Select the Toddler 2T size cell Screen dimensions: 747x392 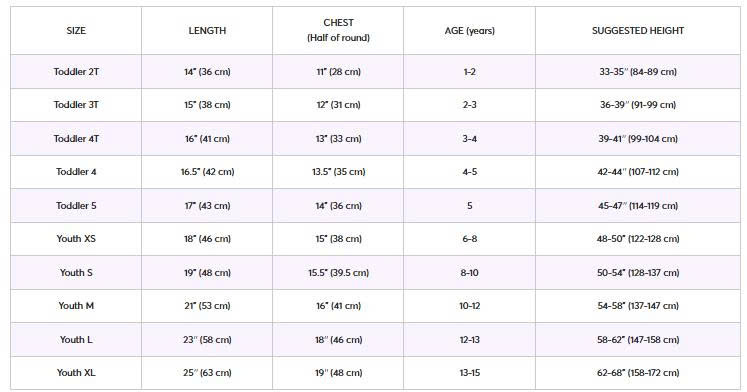pyautogui.click(x=76, y=71)
